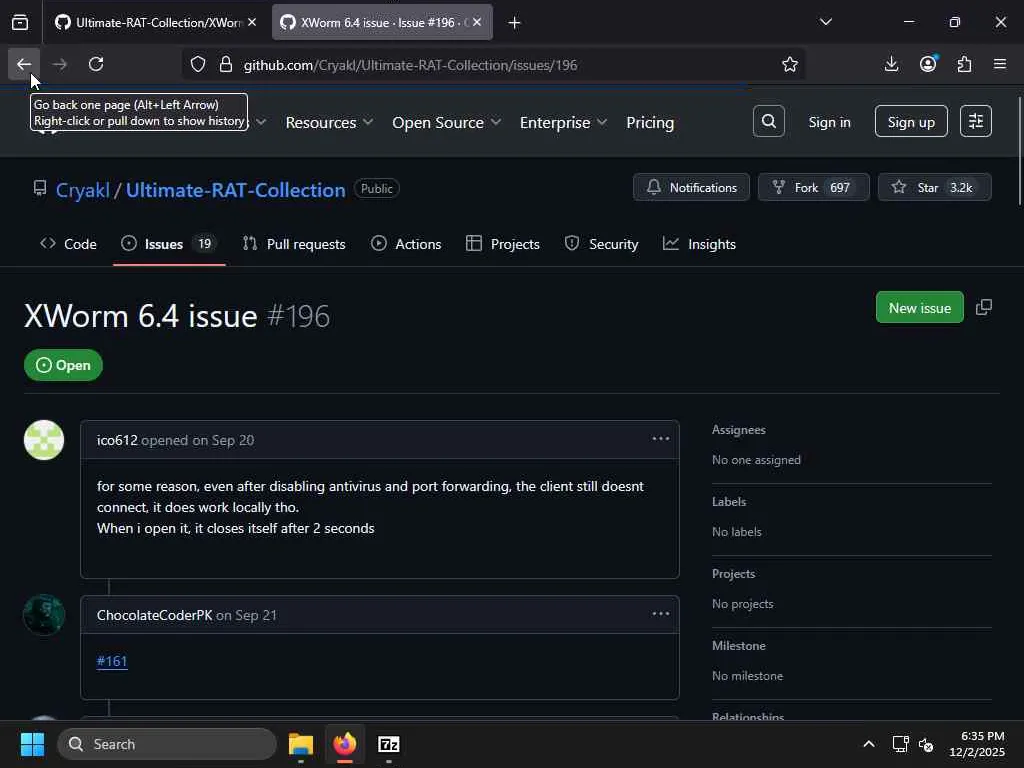Click the green Open status badge
The image size is (1024, 768).
pos(63,365)
